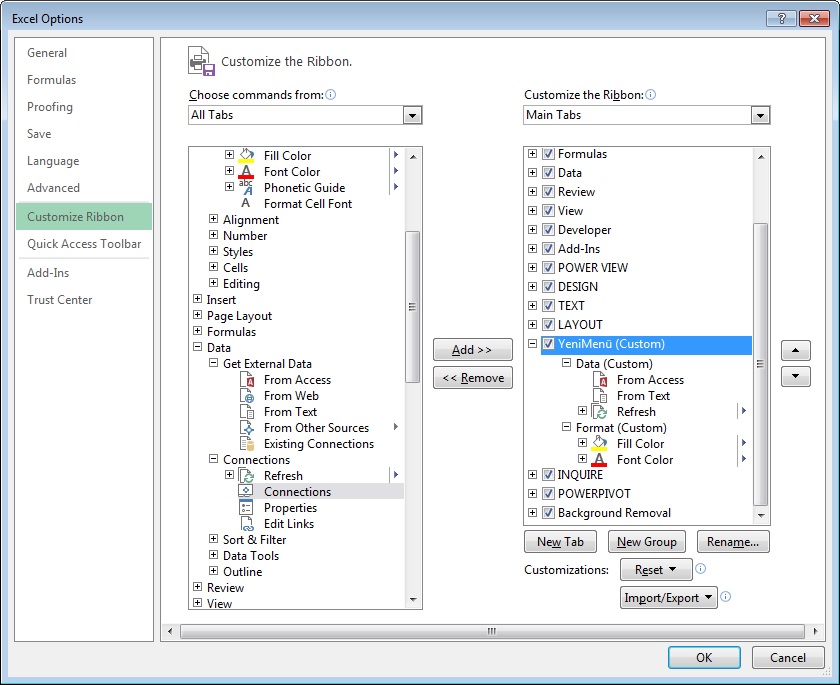Collapse the Format (Custom) group

click(566, 427)
